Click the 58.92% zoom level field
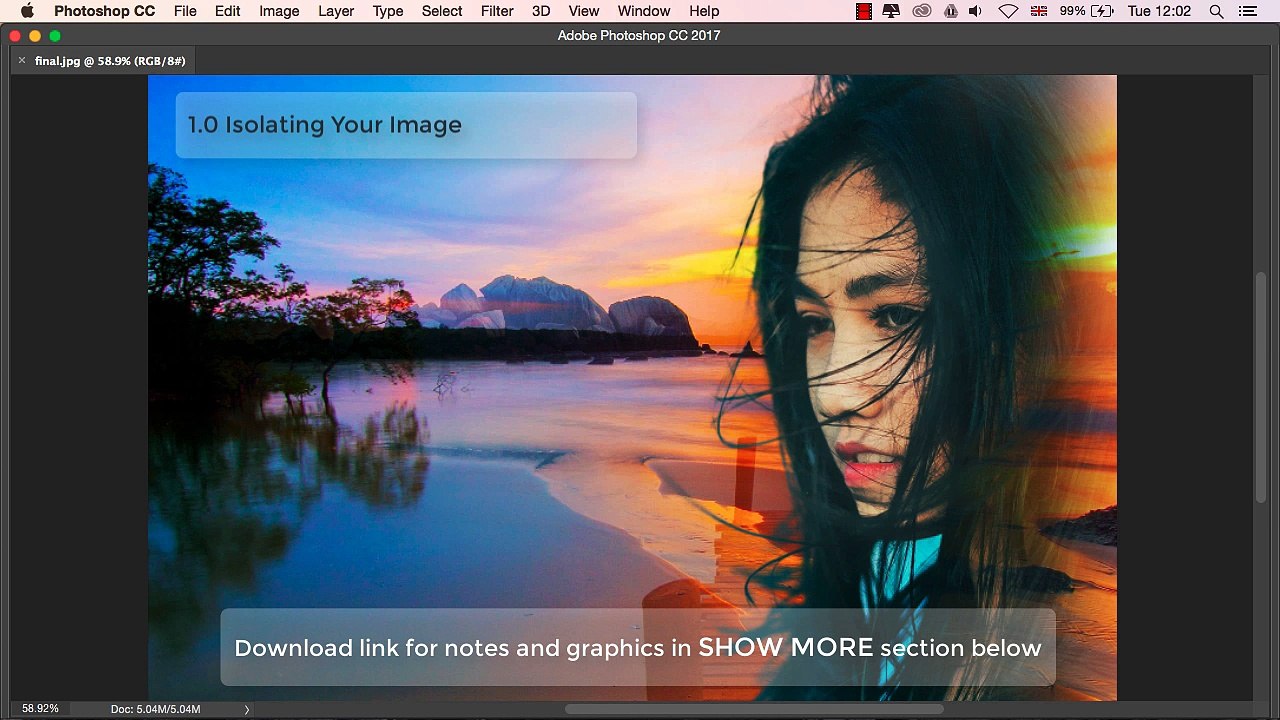Screen dimensions: 1280x720 click(x=40, y=709)
